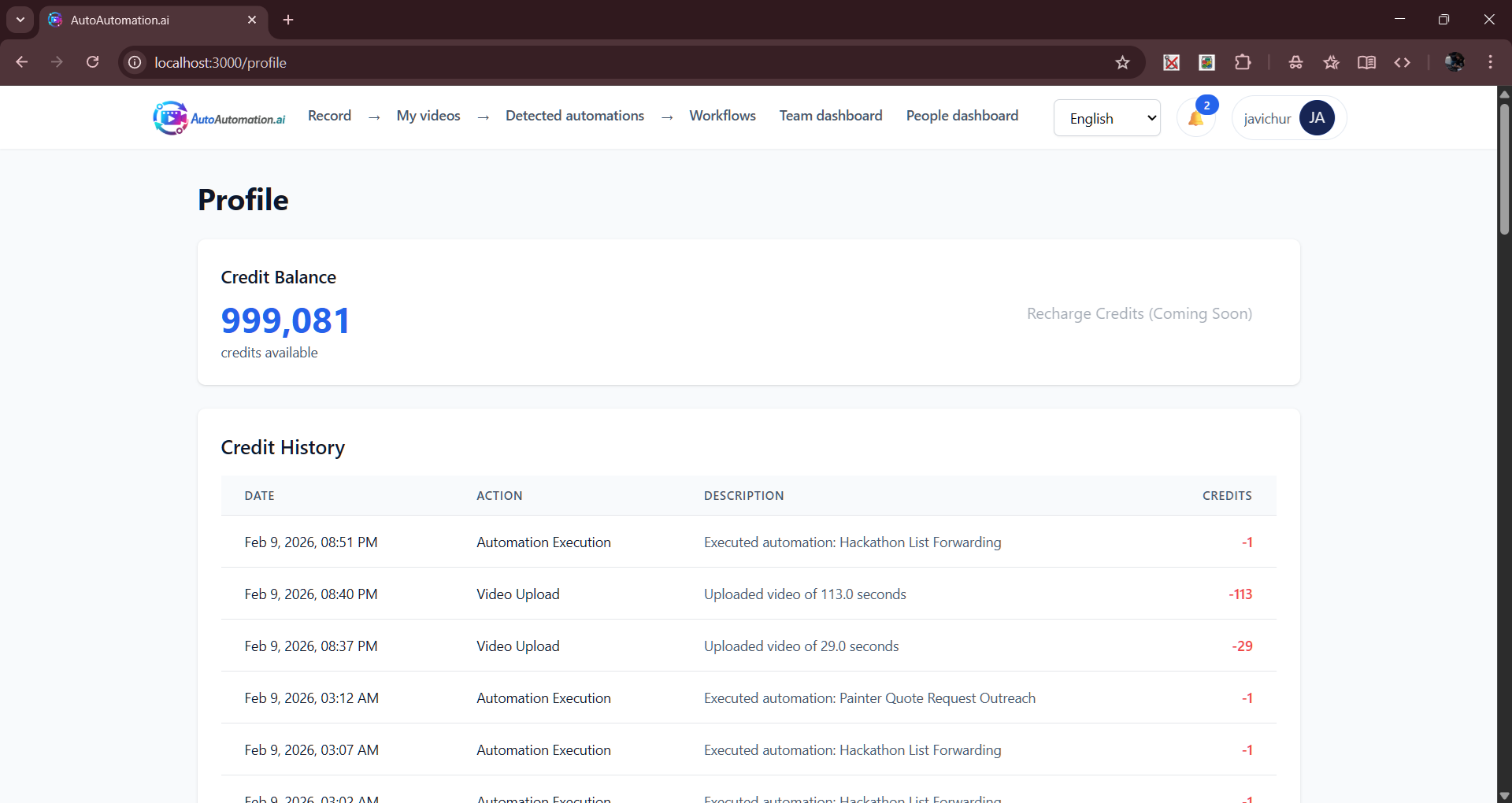Click the scrollbar up arrow
1512x803 pixels.
1504,94
